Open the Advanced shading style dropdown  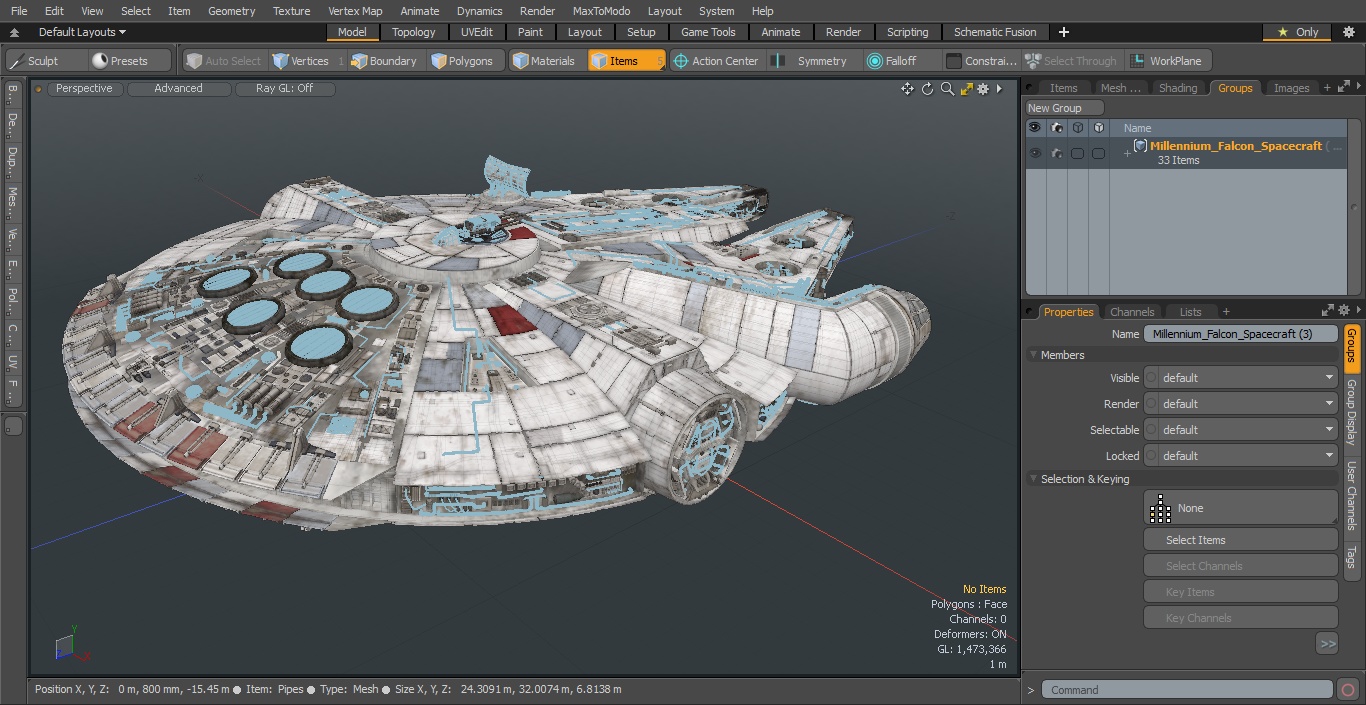(x=178, y=88)
